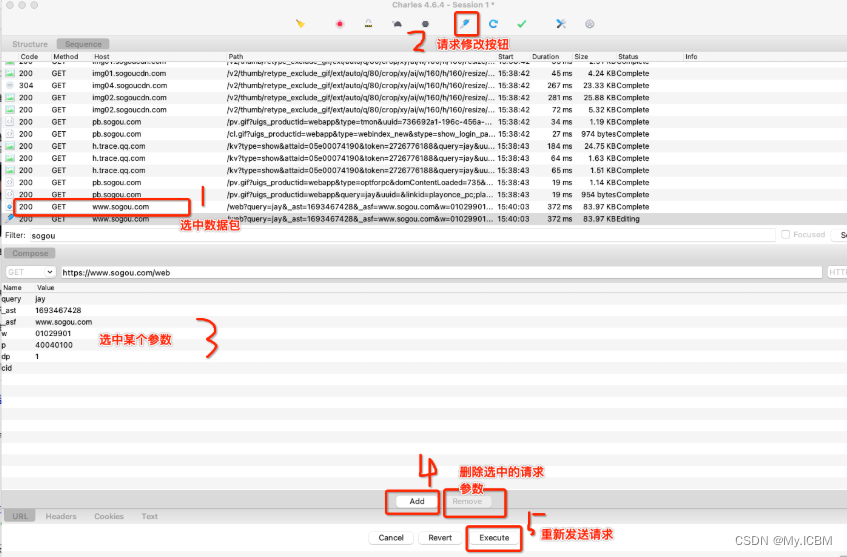Sort by the Start column header
Screen dimensions: 847x557
coord(506,57)
